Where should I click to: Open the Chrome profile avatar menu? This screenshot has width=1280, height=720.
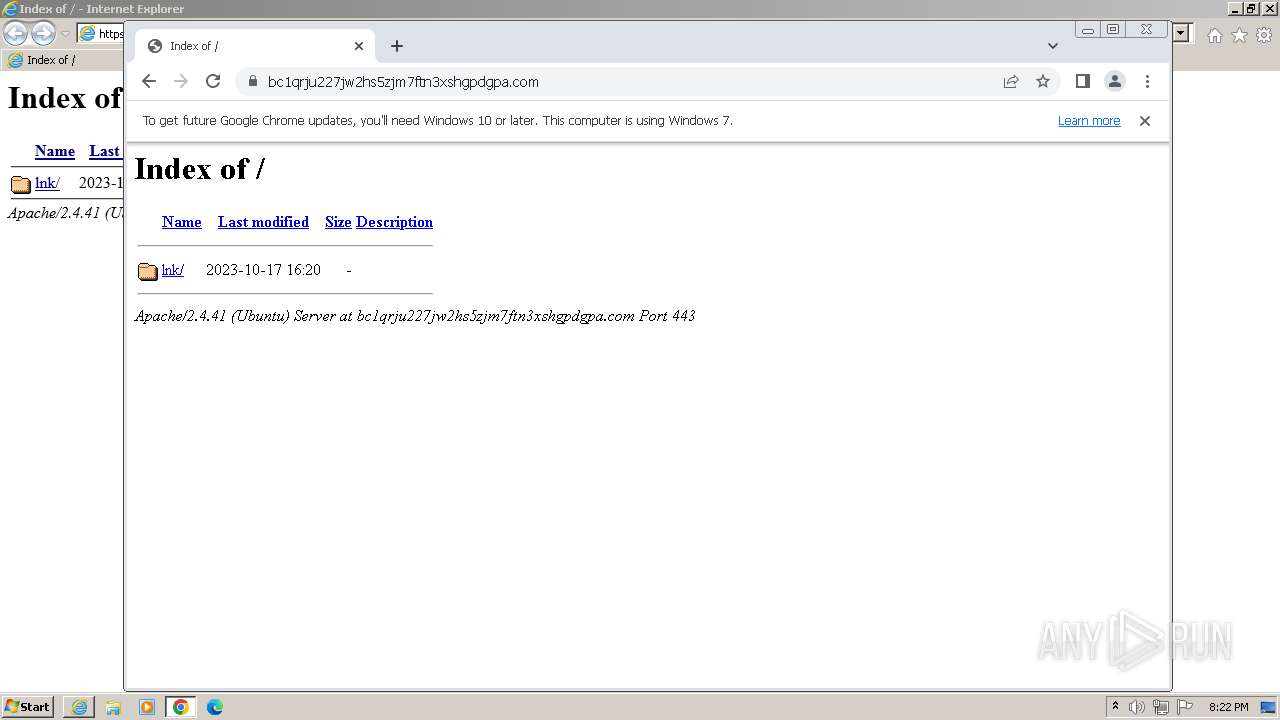pos(1115,81)
